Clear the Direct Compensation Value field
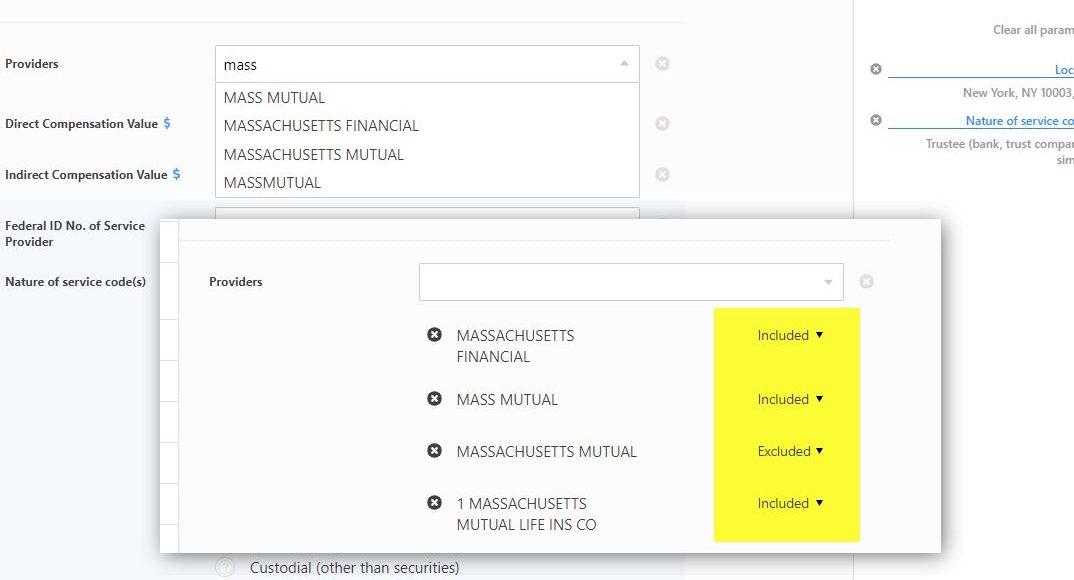This screenshot has width=1074, height=580. (x=662, y=124)
